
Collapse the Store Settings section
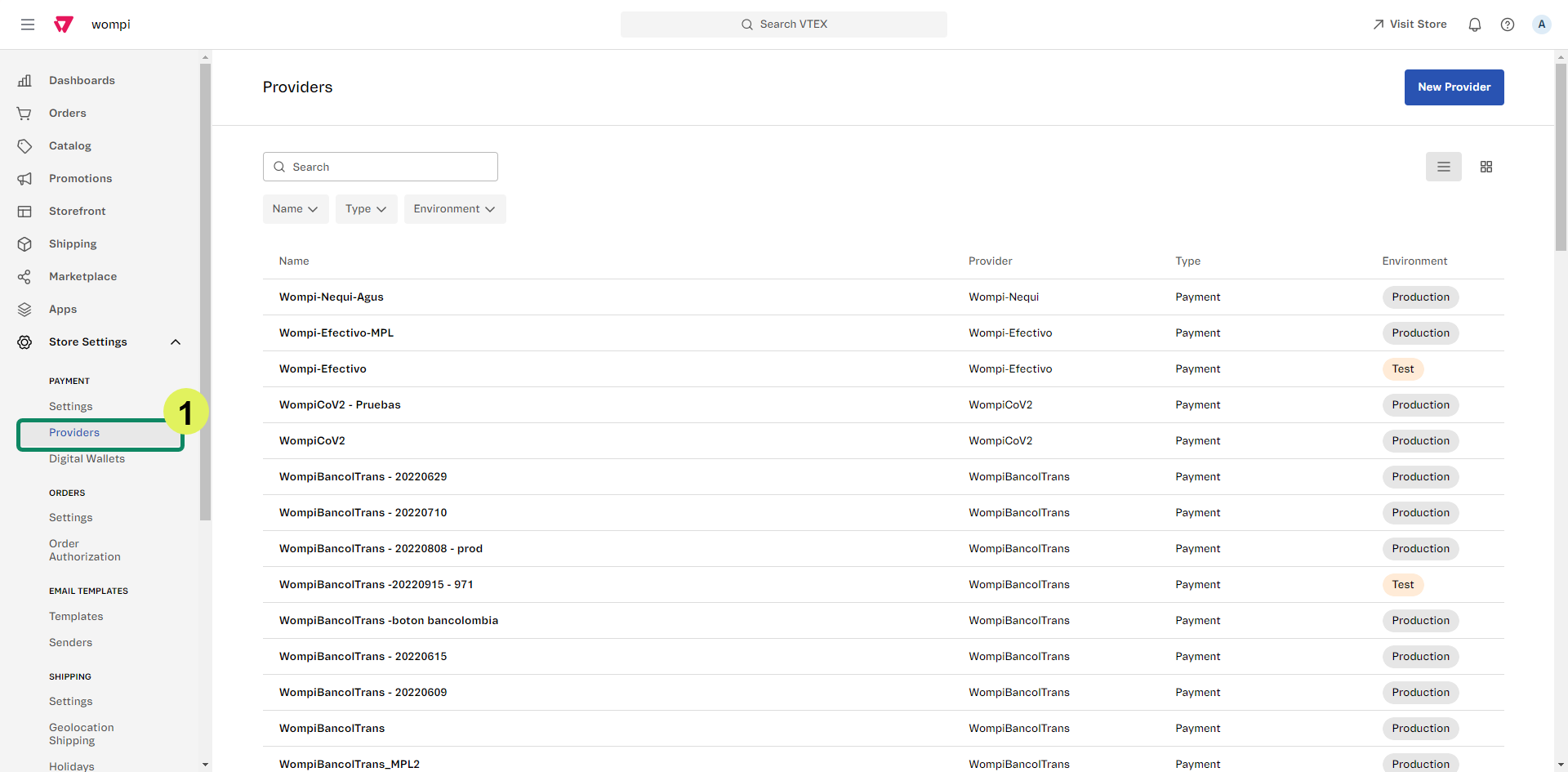176,342
